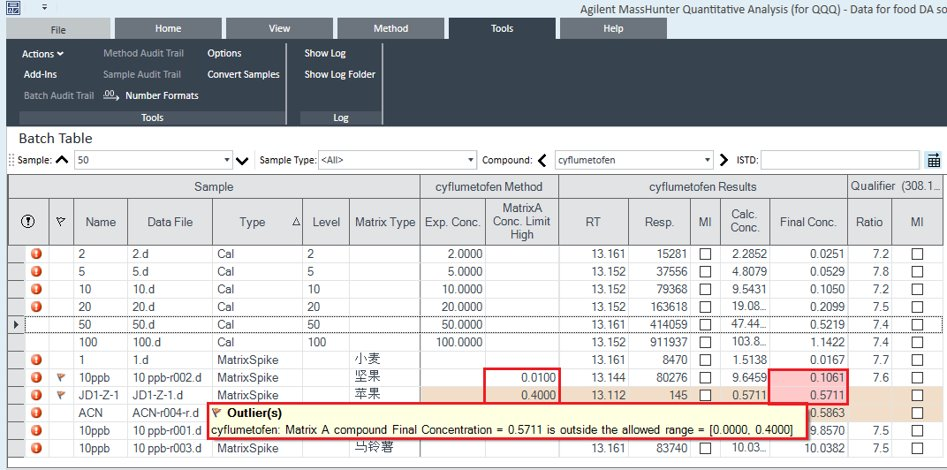The image size is (947, 470).
Task: Click Show Log
Action: point(325,53)
